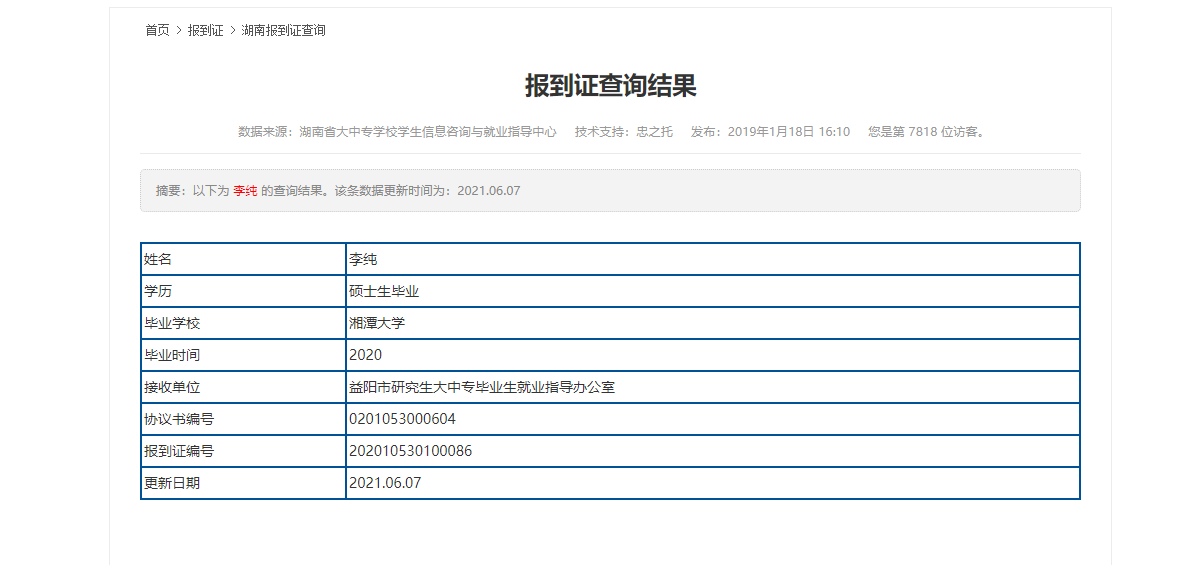Click the chevron arrow after 报到证 breadcrumb
The image size is (1183, 565).
pos(233,30)
